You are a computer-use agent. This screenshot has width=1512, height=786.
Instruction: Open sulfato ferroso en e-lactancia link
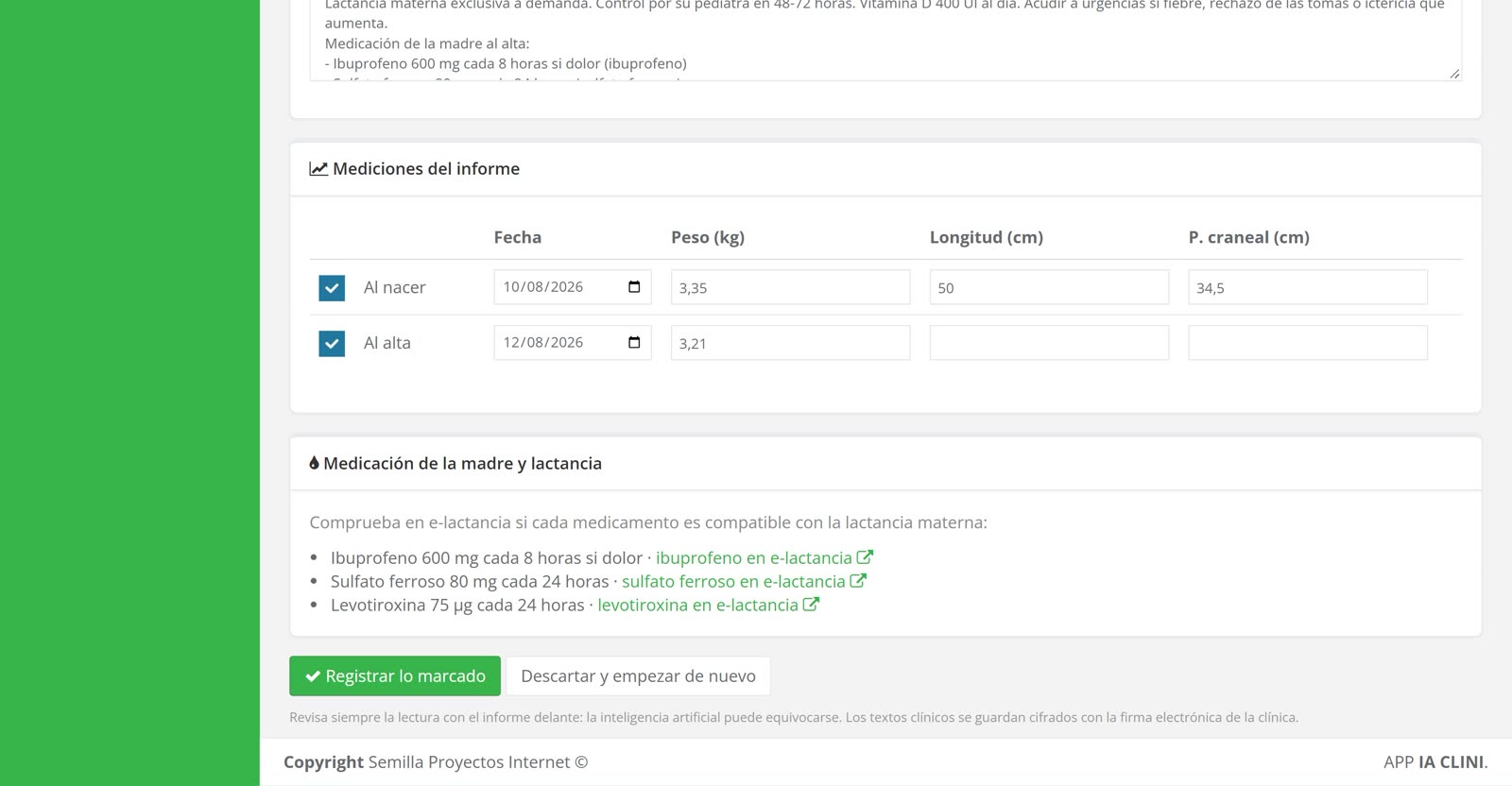click(x=733, y=582)
